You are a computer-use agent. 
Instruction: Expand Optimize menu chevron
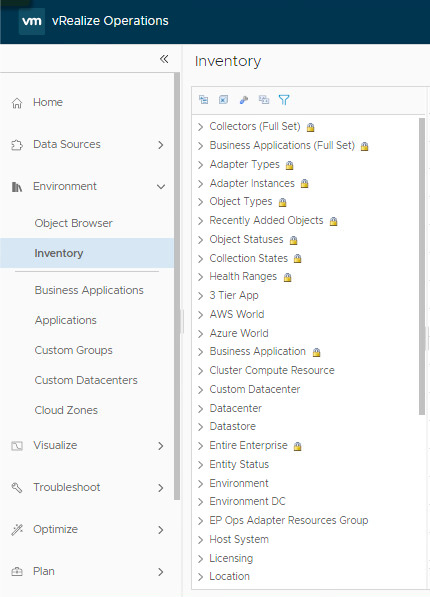[161, 530]
